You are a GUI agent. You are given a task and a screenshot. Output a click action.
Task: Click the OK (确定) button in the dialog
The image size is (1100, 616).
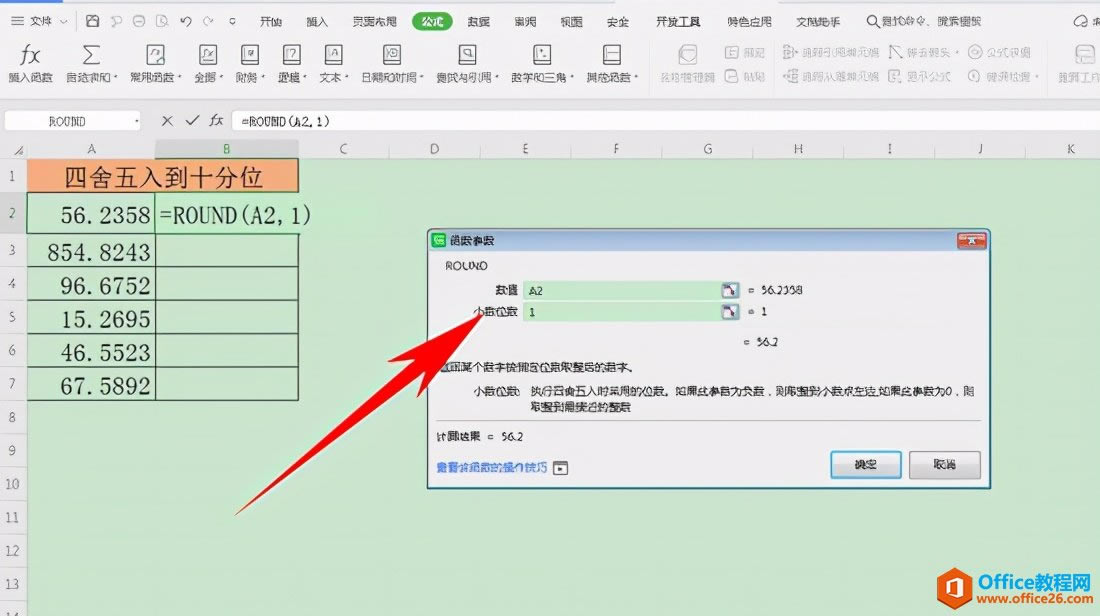[x=866, y=464]
